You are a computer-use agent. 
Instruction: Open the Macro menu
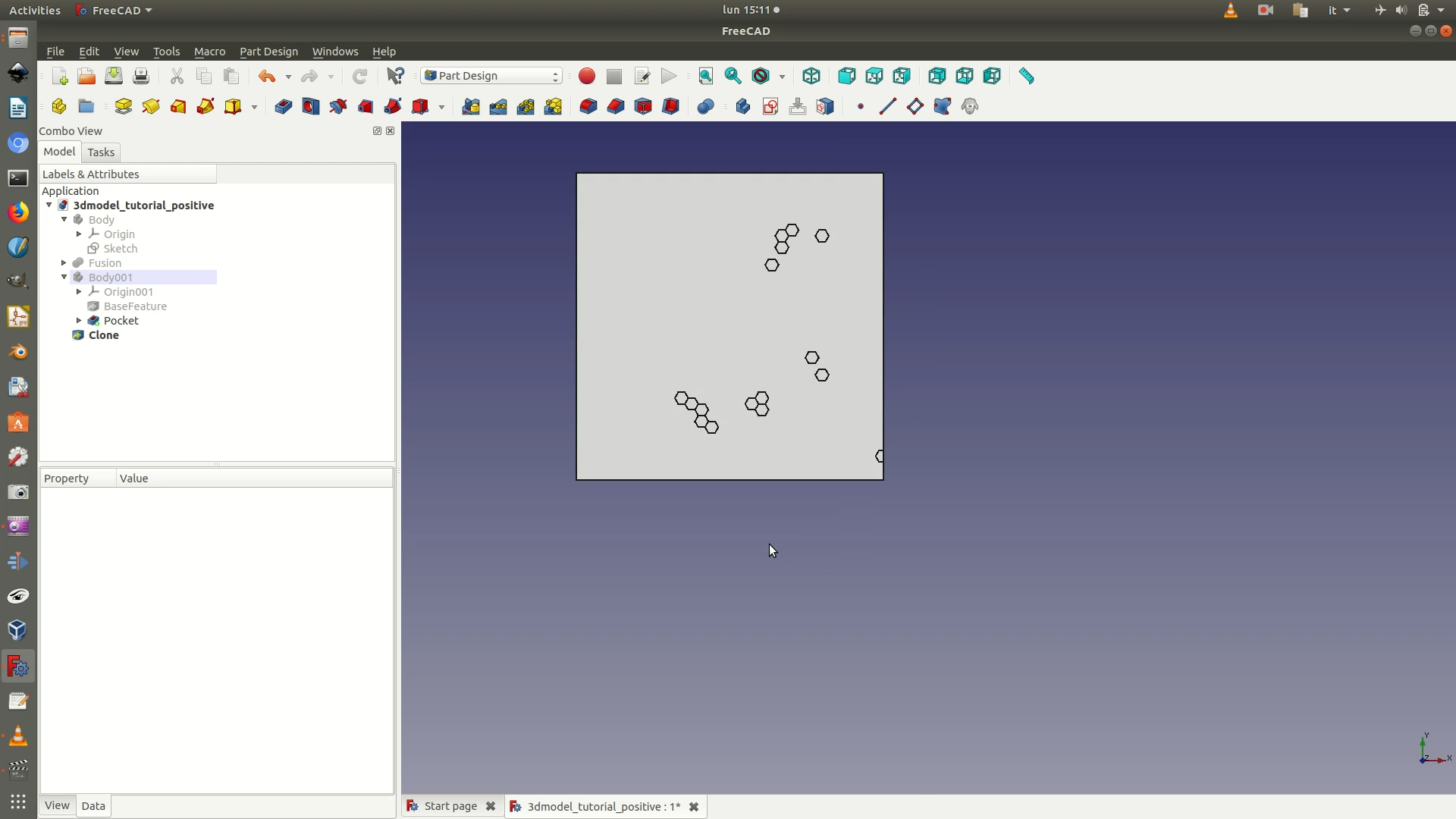[209, 52]
